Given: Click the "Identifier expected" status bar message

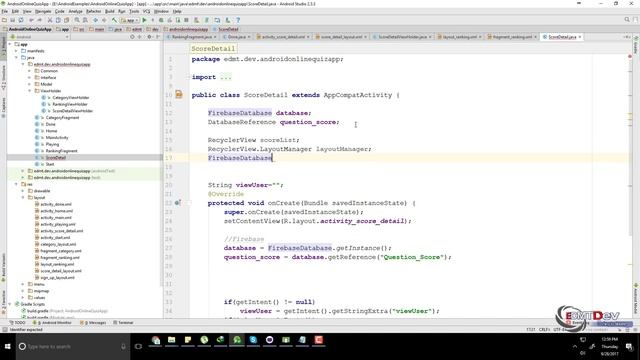Looking at the screenshot, I should [x=26, y=329].
